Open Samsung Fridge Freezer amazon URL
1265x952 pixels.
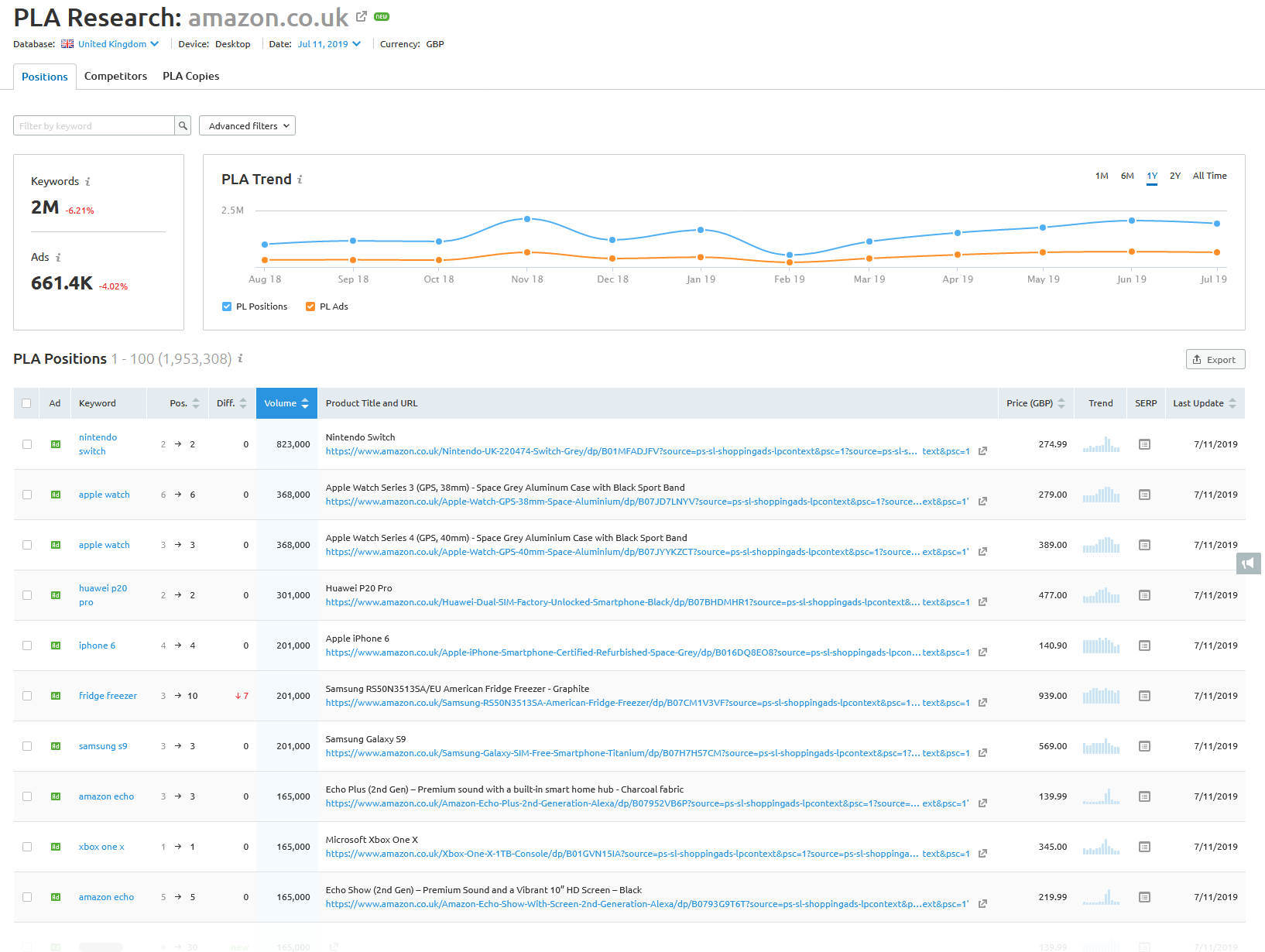[x=647, y=703]
